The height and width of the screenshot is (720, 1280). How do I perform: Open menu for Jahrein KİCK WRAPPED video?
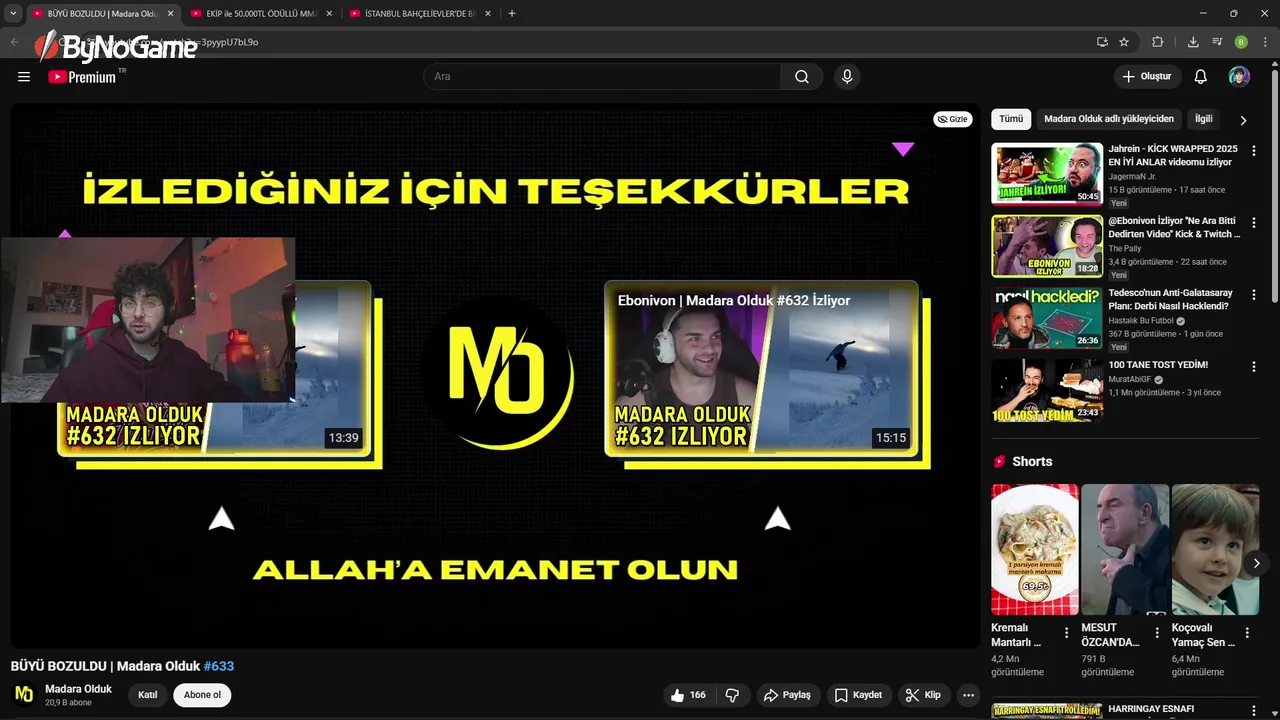click(1254, 151)
